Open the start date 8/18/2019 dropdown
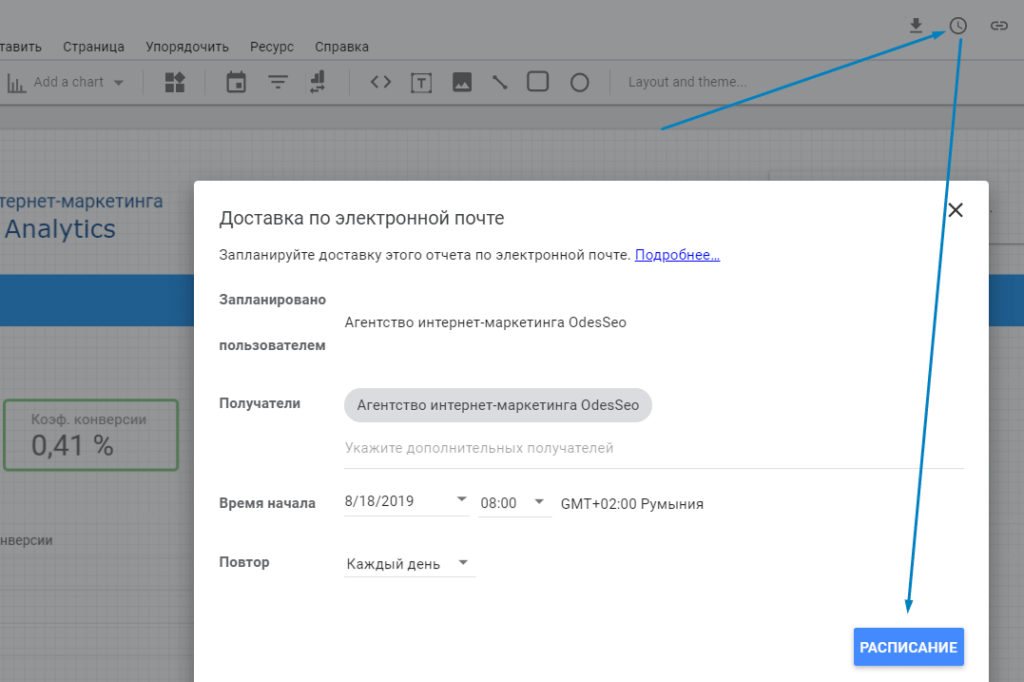This screenshot has height=682, width=1024. click(406, 502)
